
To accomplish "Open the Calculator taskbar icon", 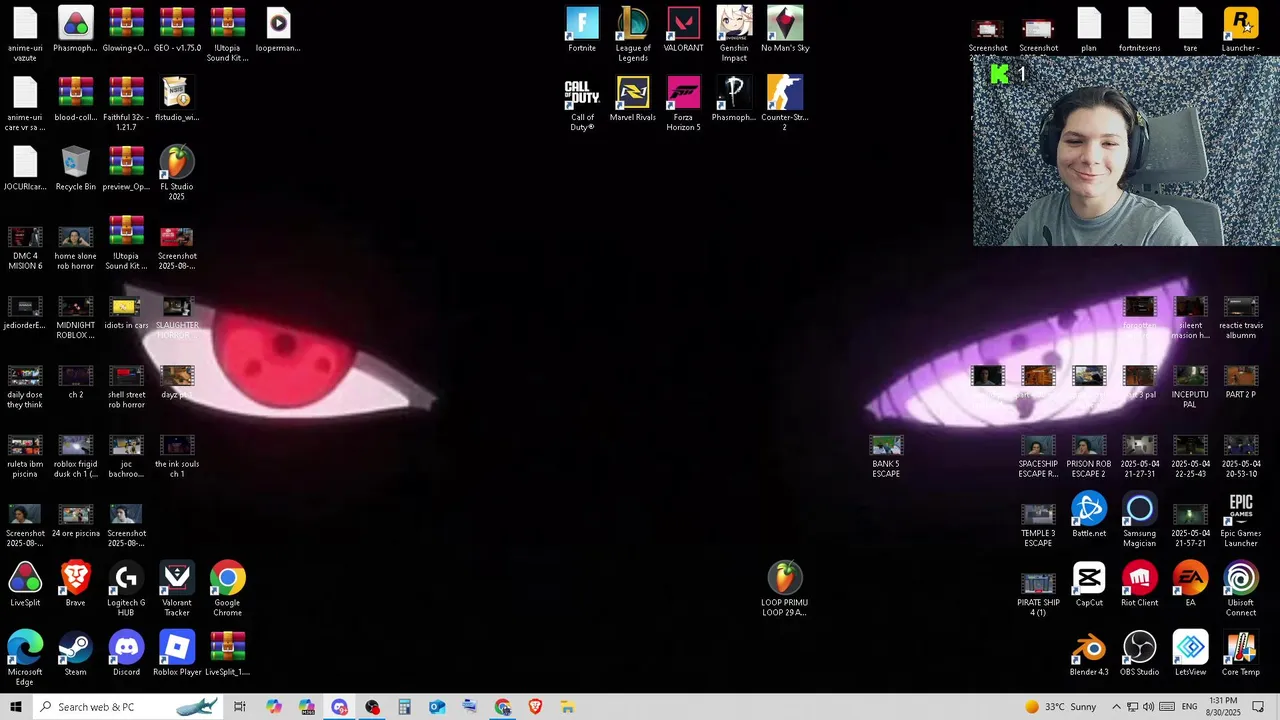I will click(x=404, y=707).
